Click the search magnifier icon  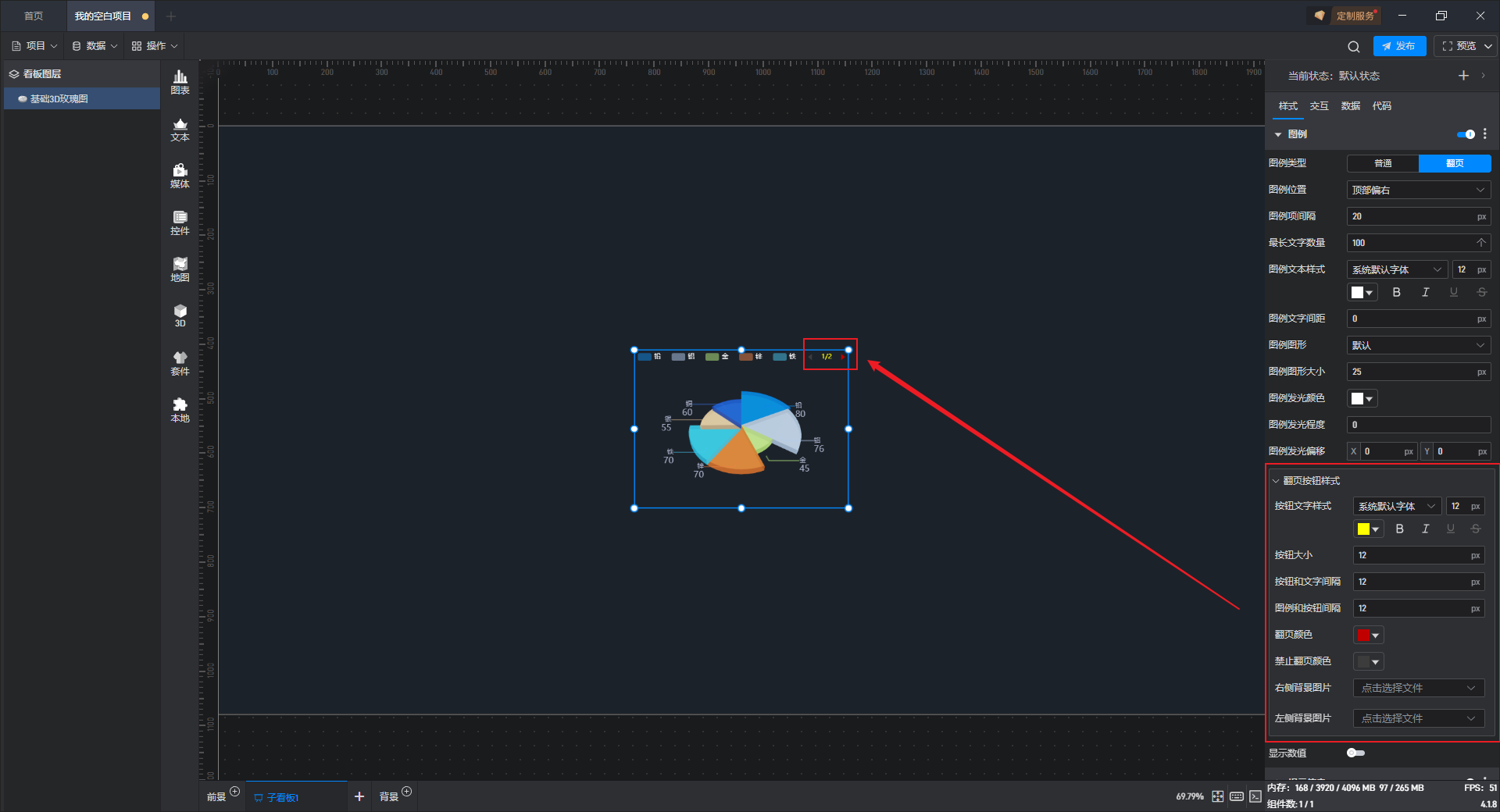[1354, 47]
